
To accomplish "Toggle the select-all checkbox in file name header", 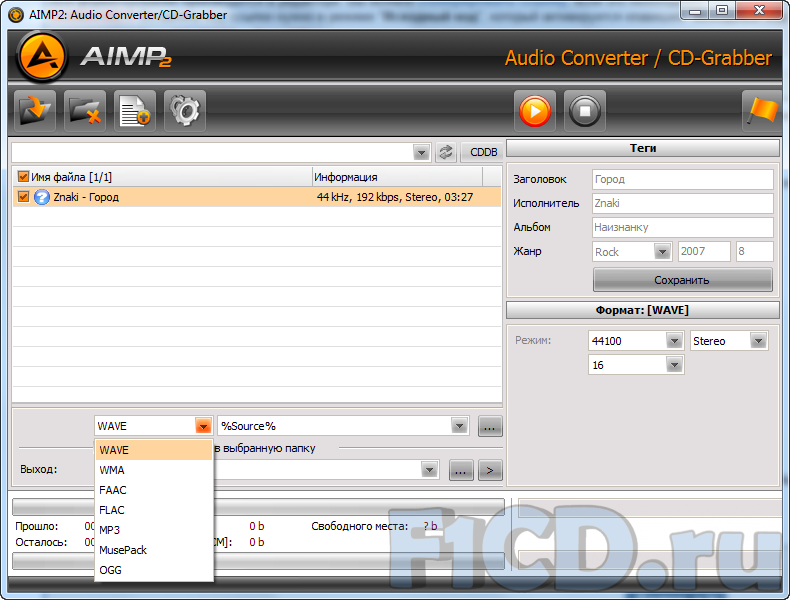I will 23,177.
